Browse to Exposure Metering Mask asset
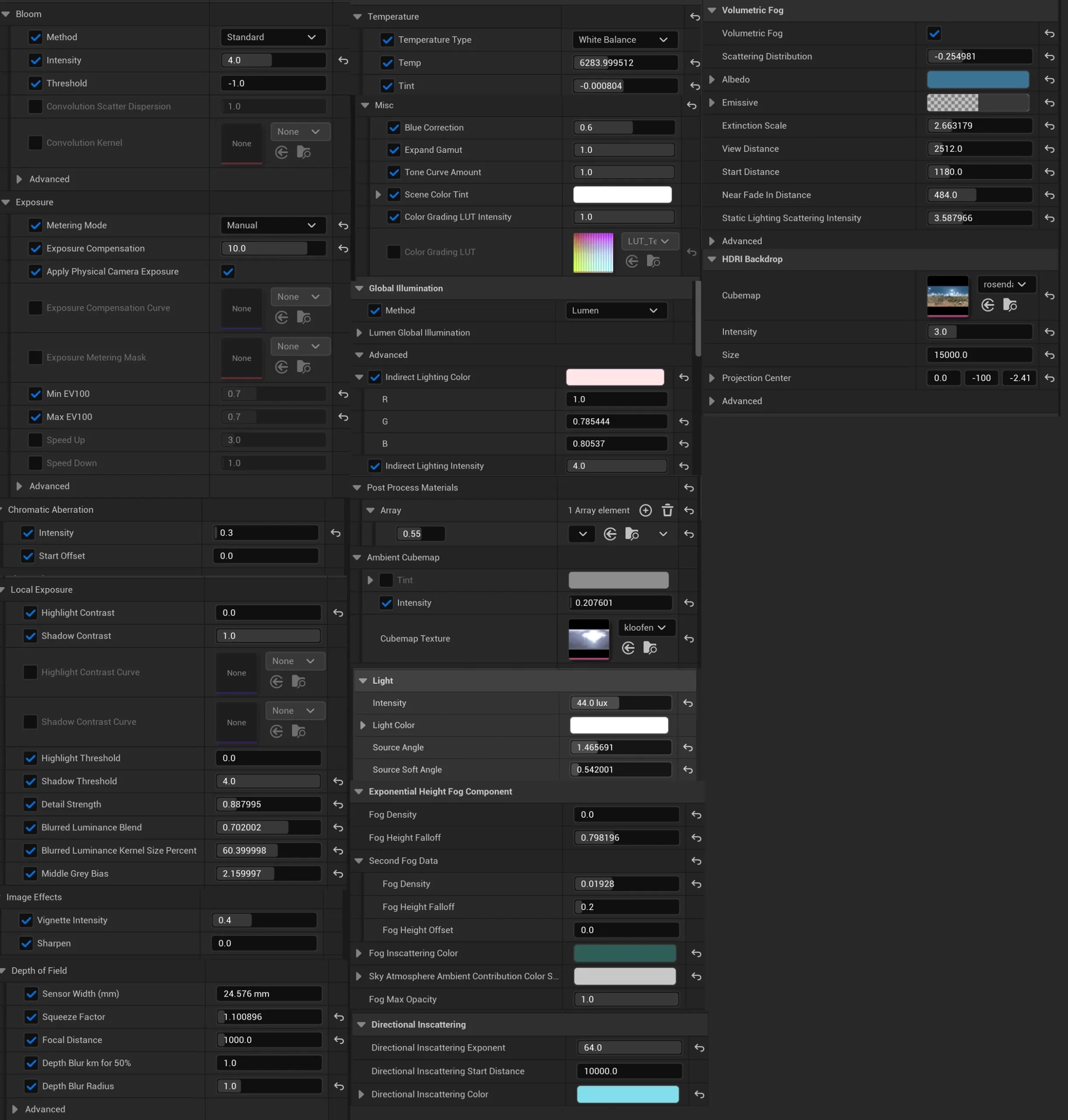The height and width of the screenshot is (1120, 1068). point(304,367)
